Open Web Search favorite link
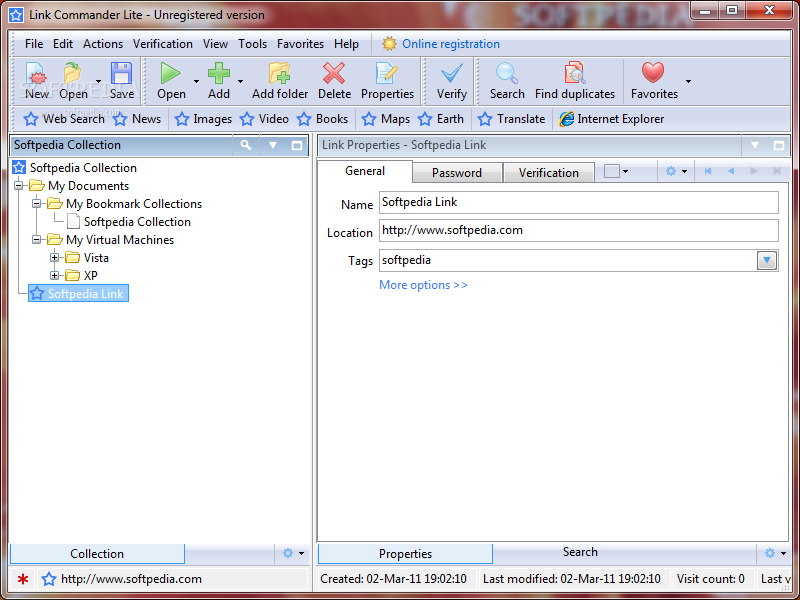This screenshot has width=800, height=600. (x=64, y=119)
